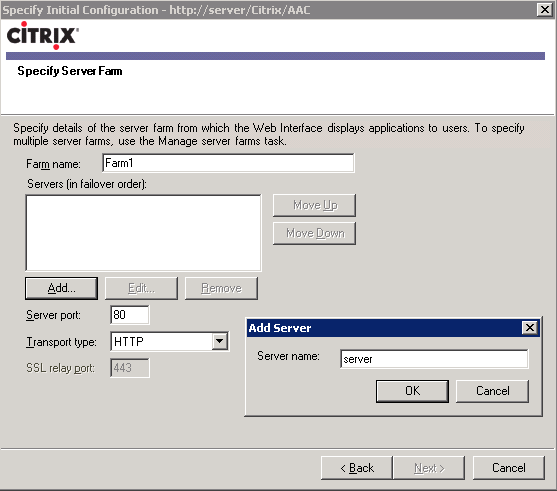Screen dimensions: 557x491
Task: Cancel the Add Server dialog
Action: pos(492,391)
